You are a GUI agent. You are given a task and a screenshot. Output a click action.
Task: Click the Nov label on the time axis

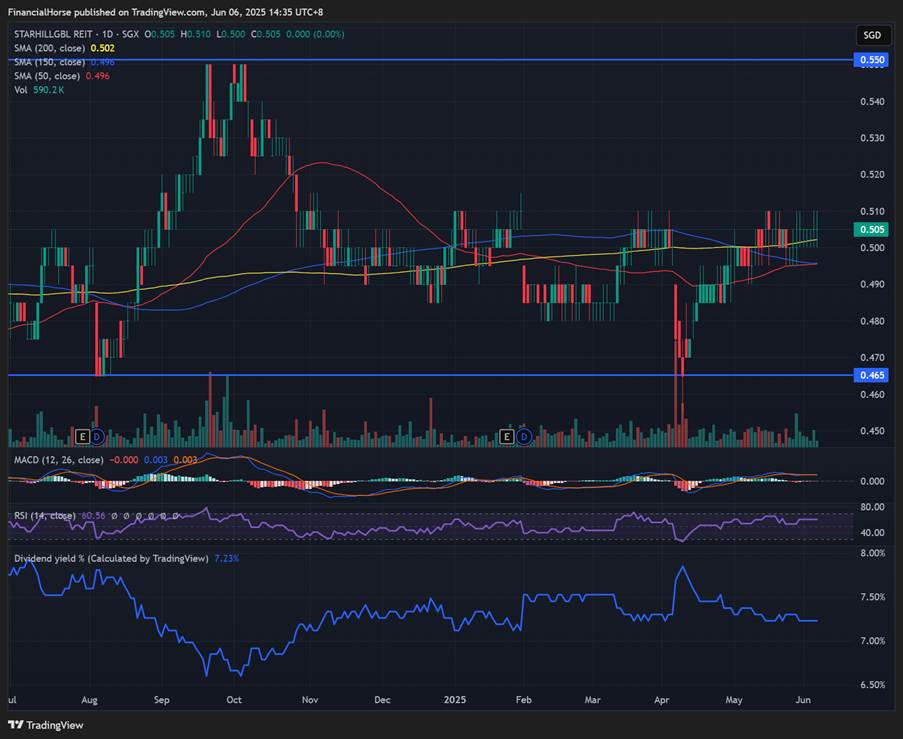310,700
